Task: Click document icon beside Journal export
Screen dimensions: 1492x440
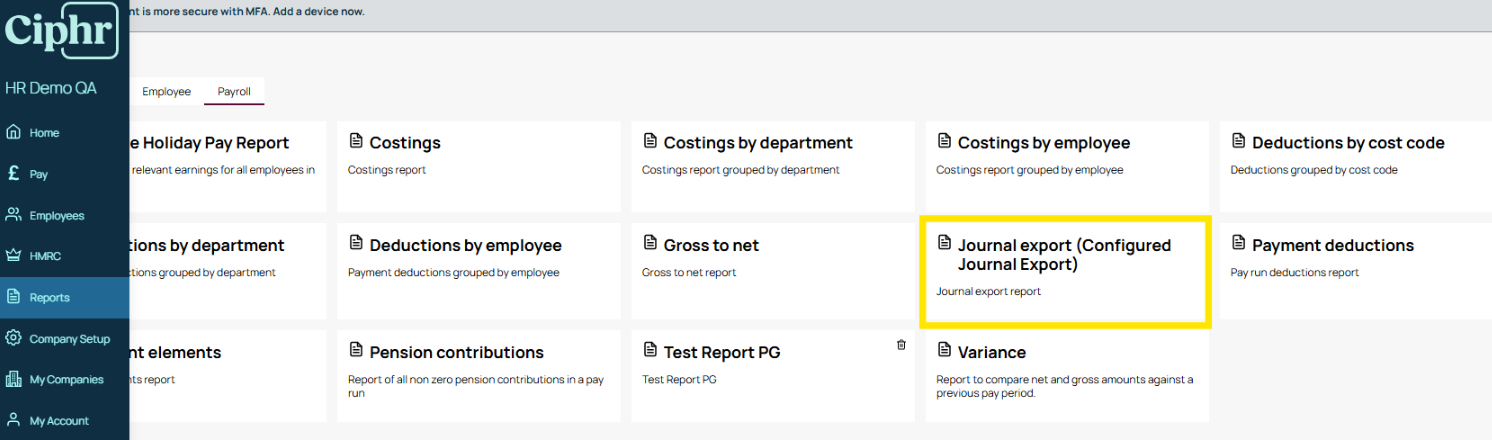Action: pyautogui.click(x=943, y=243)
